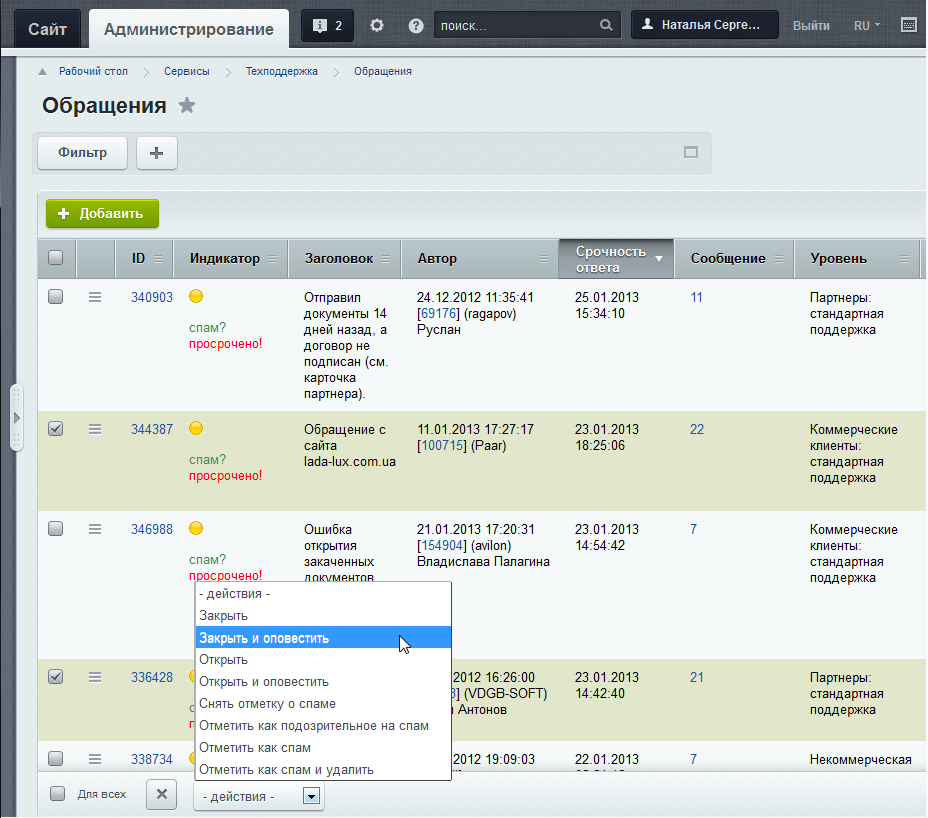
Task: Click the Выйти logout link
Action: tap(811, 25)
